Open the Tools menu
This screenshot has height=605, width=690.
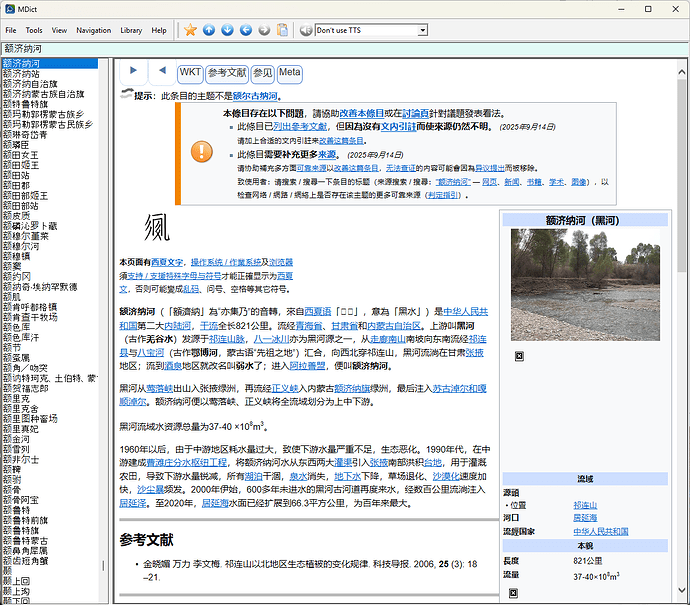(x=34, y=31)
